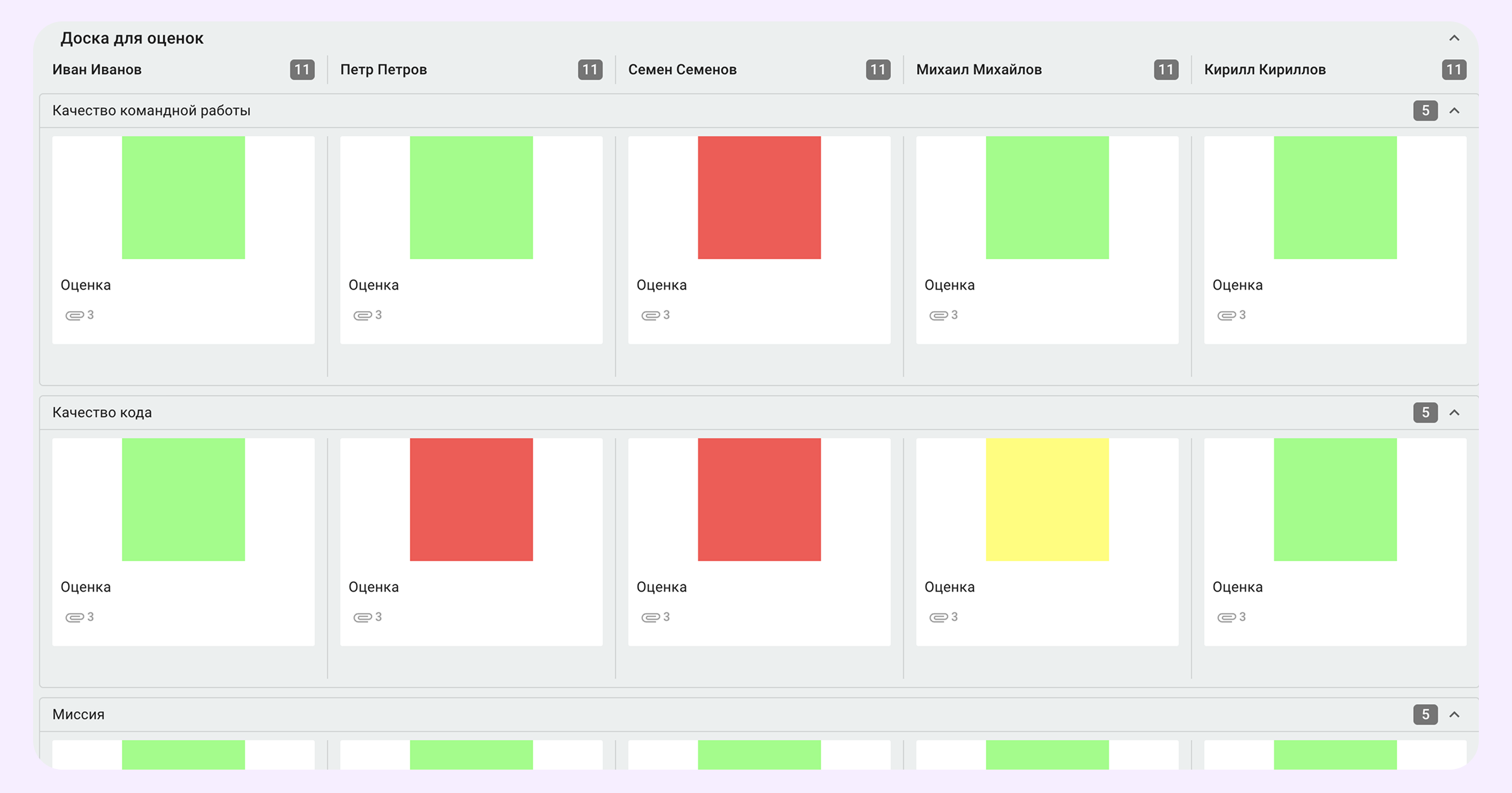Viewport: 1512px width, 793px height.
Task: Click attachment icon on Михаил Михайлов code quality card
Action: click(938, 618)
